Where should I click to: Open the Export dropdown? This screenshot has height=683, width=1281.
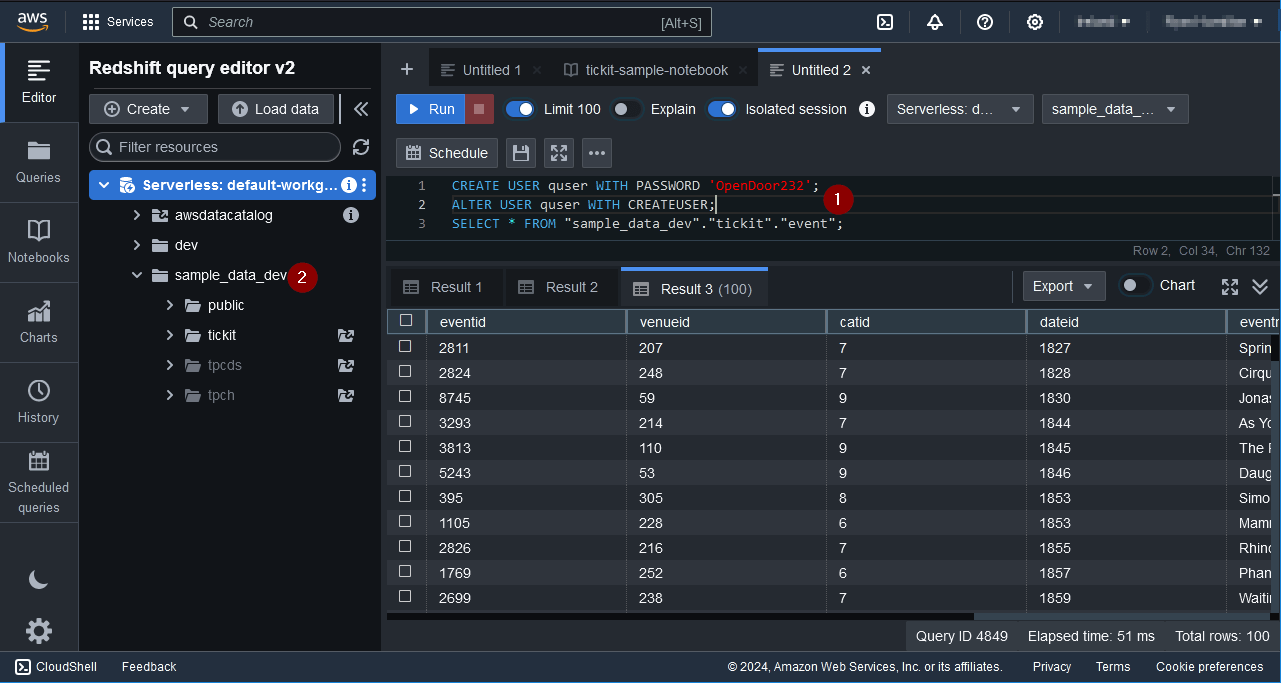(x=1064, y=286)
